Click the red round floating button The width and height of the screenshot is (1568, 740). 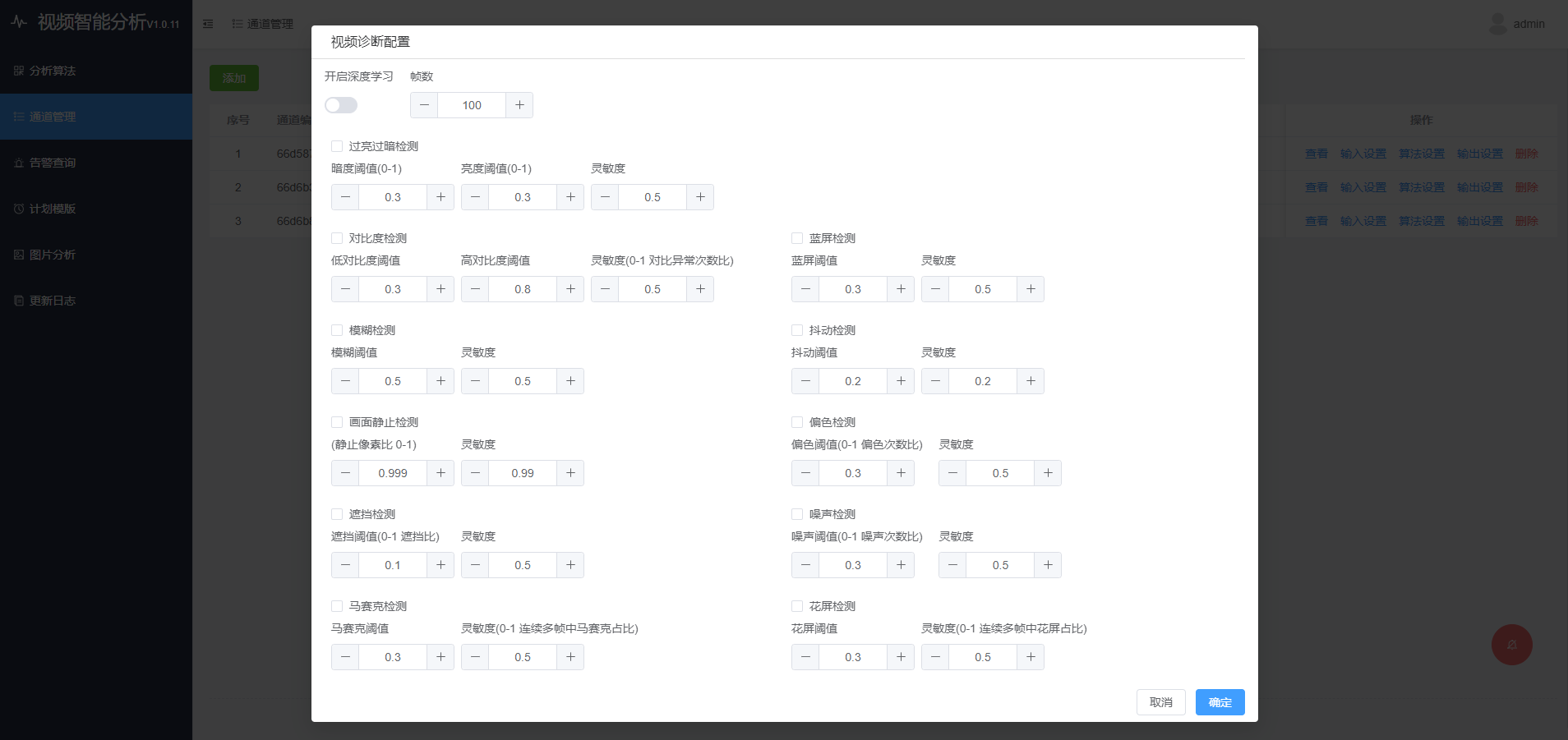pos(1512,645)
